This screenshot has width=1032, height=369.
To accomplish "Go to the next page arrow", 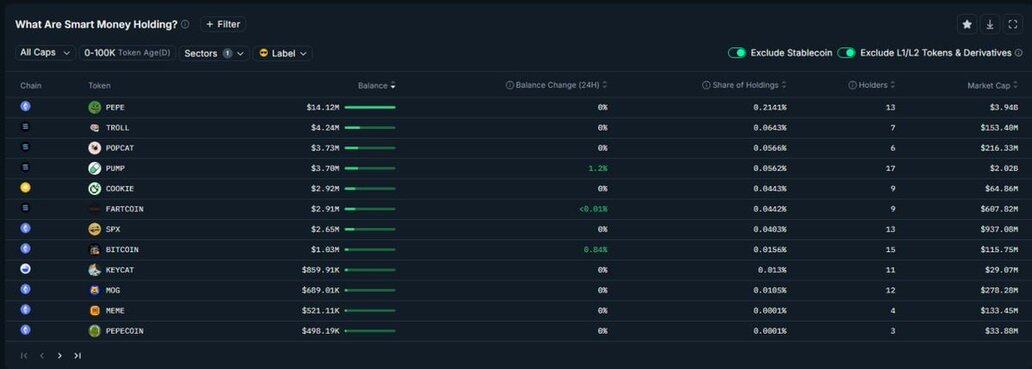I will tap(60, 356).
